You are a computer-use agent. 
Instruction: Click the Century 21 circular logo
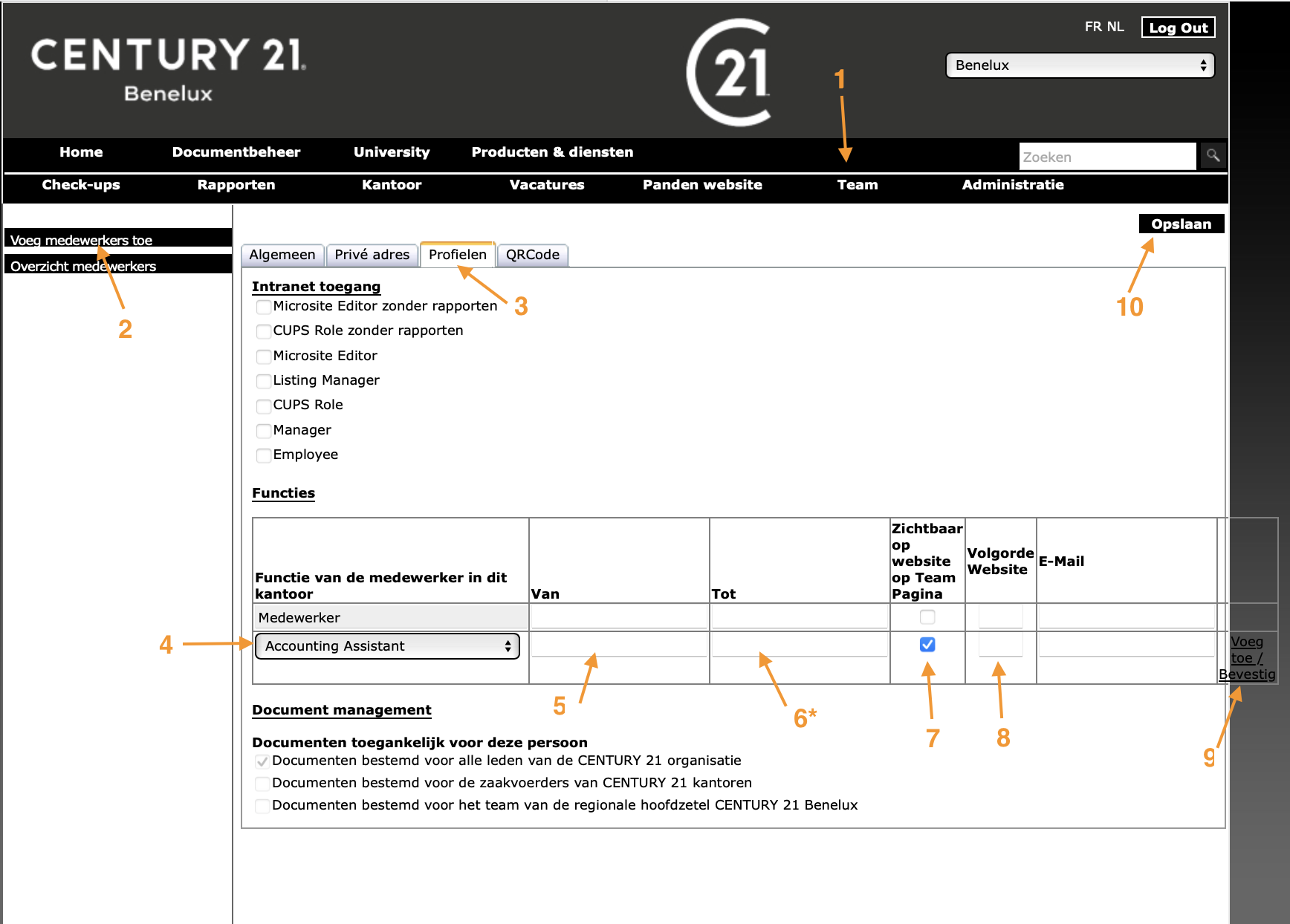(730, 73)
